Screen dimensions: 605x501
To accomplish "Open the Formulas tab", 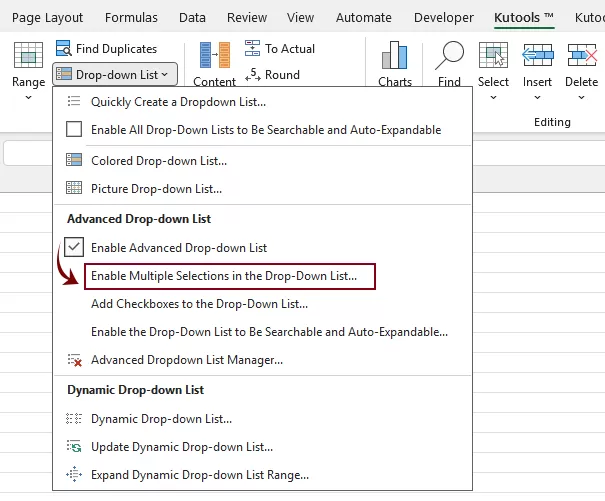I will [x=131, y=17].
